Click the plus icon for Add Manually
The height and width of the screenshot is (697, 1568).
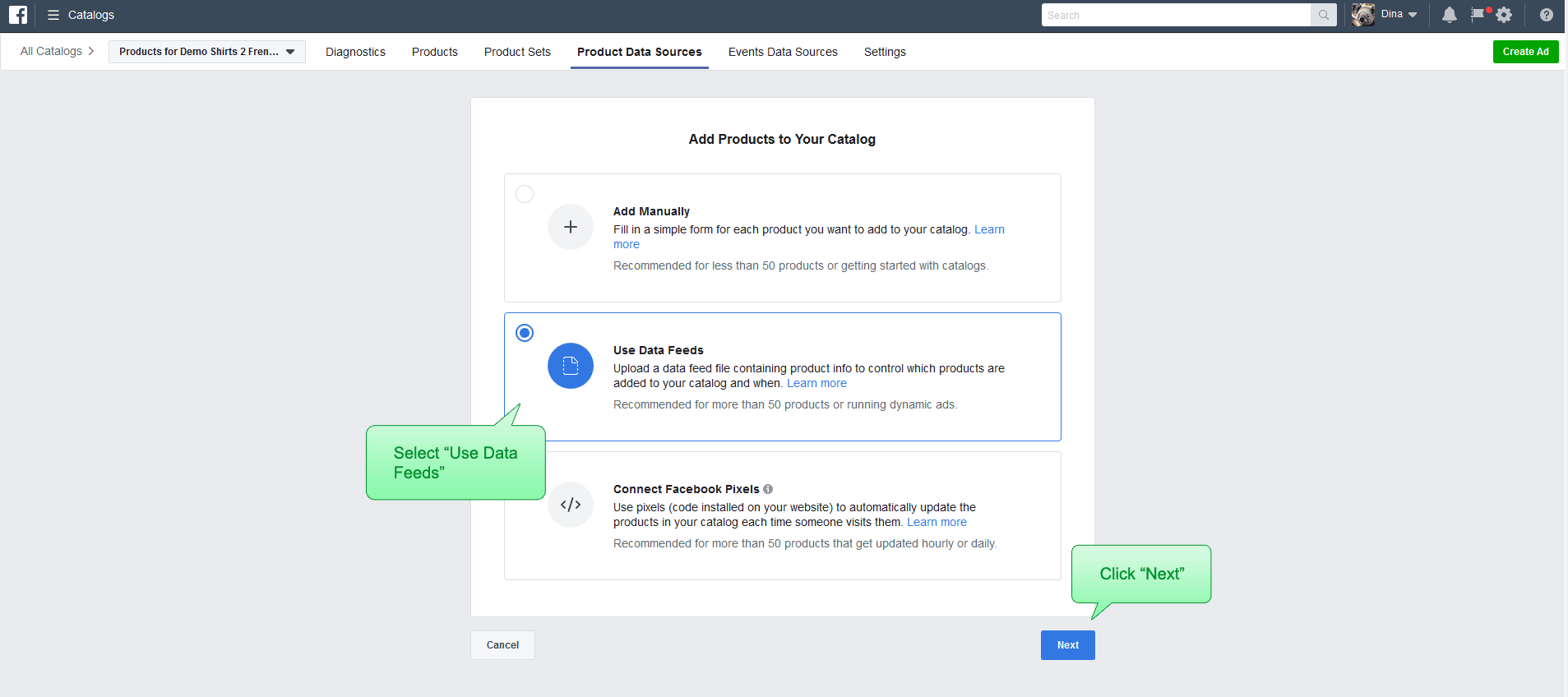click(x=571, y=227)
